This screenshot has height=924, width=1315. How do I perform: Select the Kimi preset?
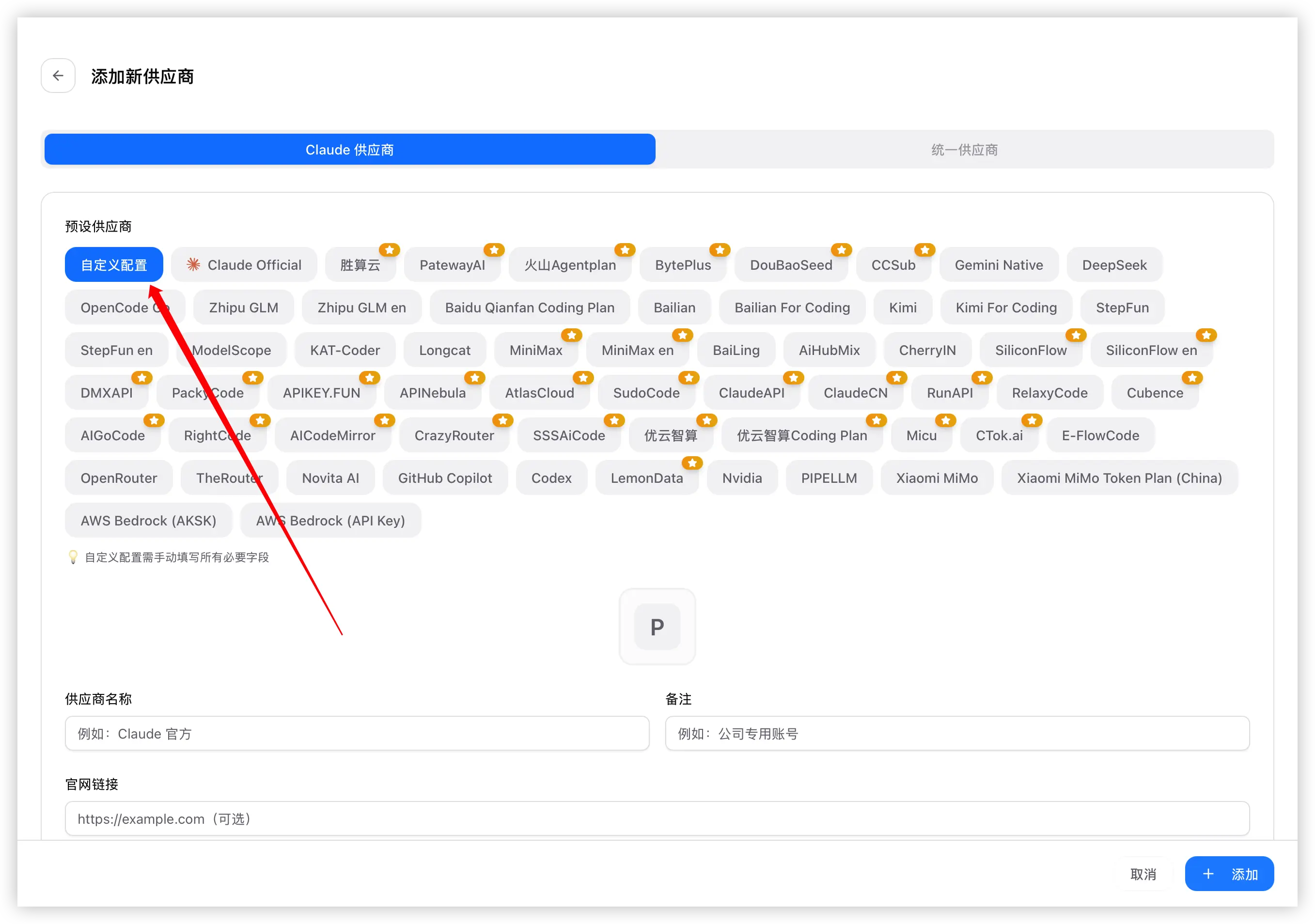pyautogui.click(x=903, y=308)
